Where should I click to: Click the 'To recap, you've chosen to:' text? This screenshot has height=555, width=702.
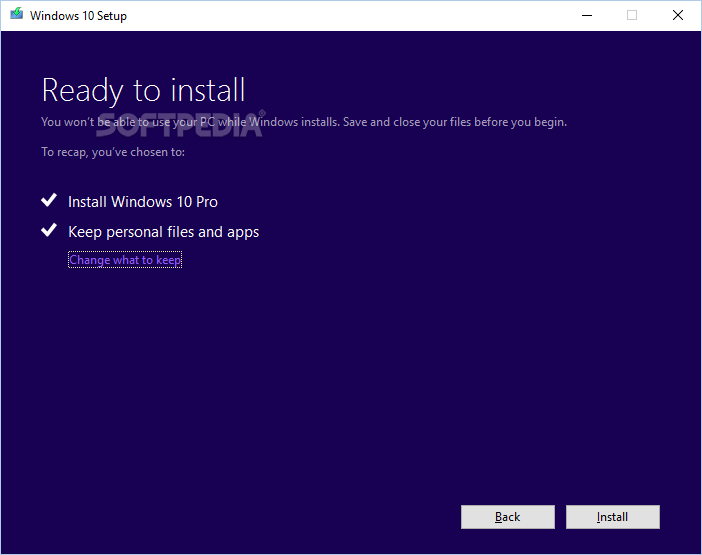coord(113,152)
